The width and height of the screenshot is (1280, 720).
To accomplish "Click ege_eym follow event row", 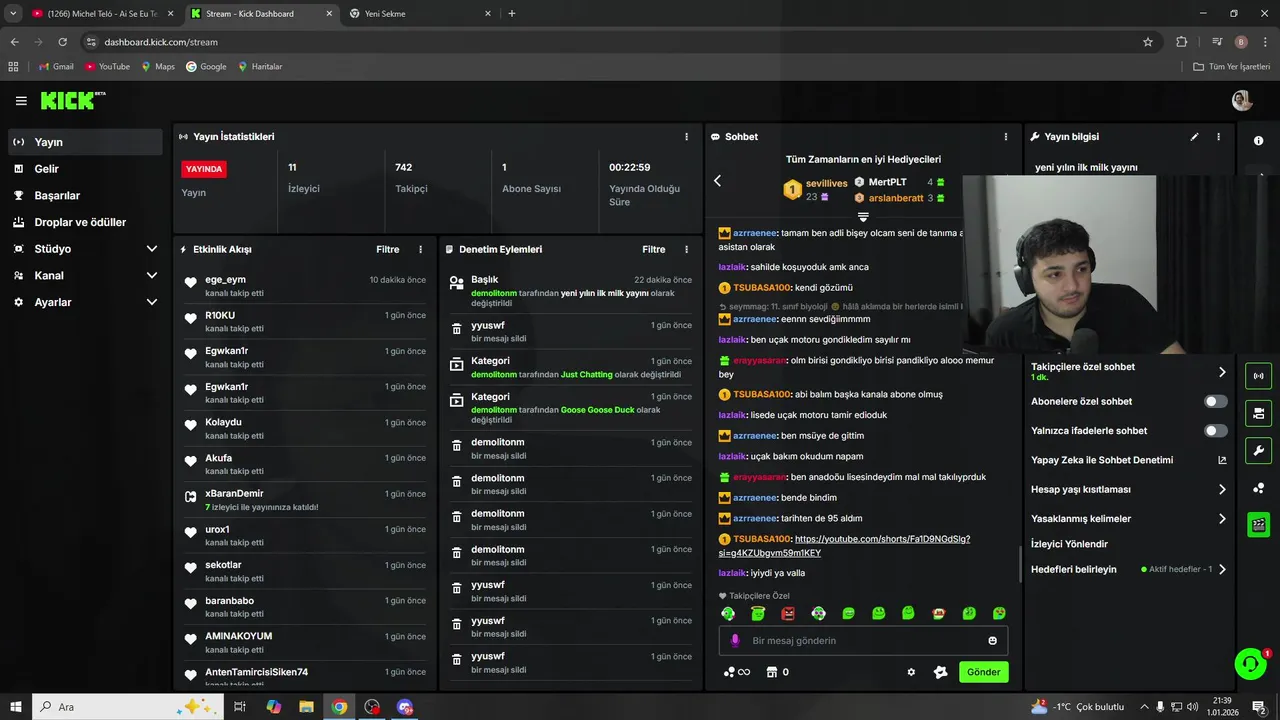I will click(x=305, y=286).
